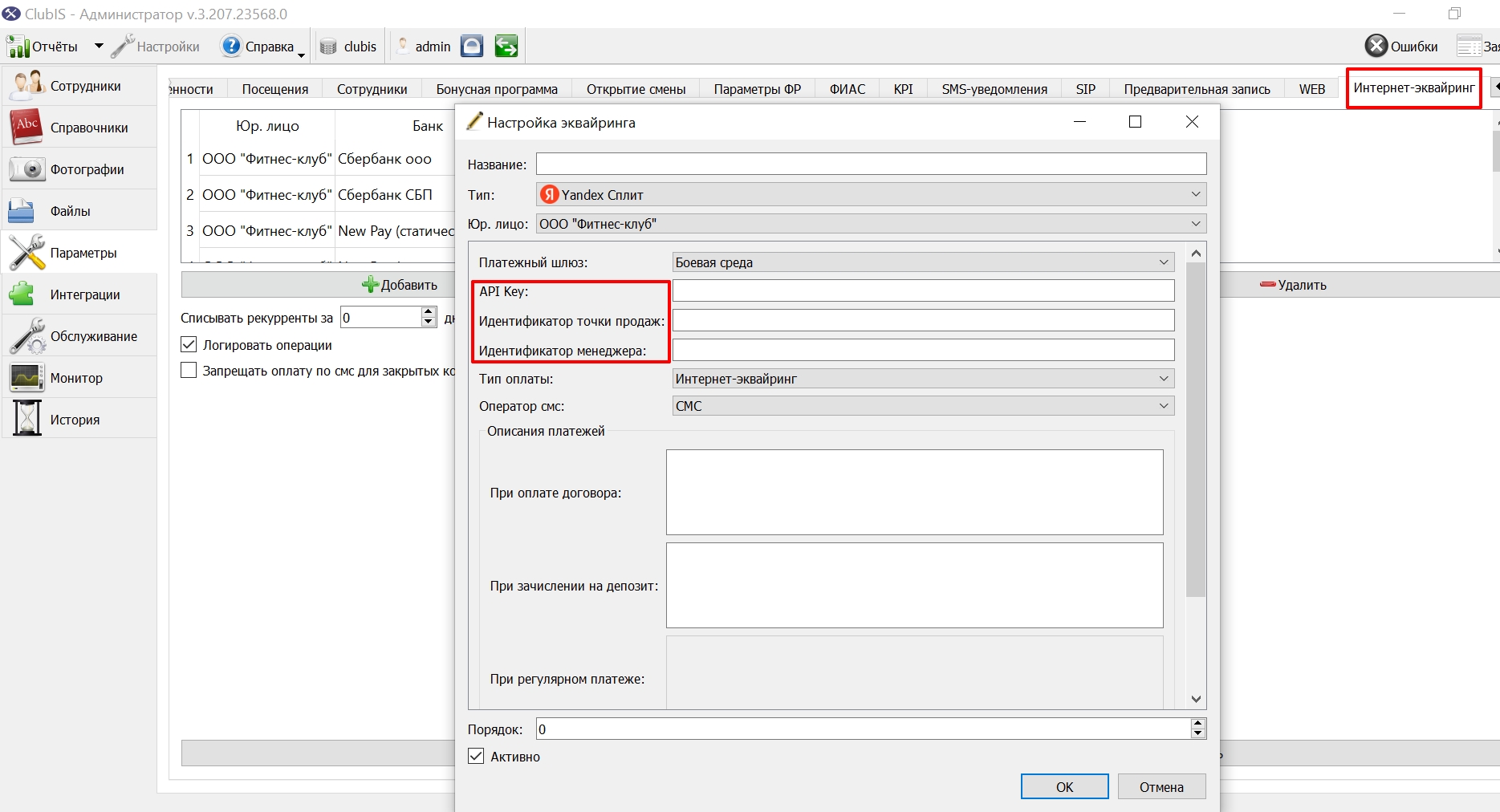This screenshot has width=1500, height=812.
Task: Click the green arrows icon next to admin
Action: click(x=506, y=47)
